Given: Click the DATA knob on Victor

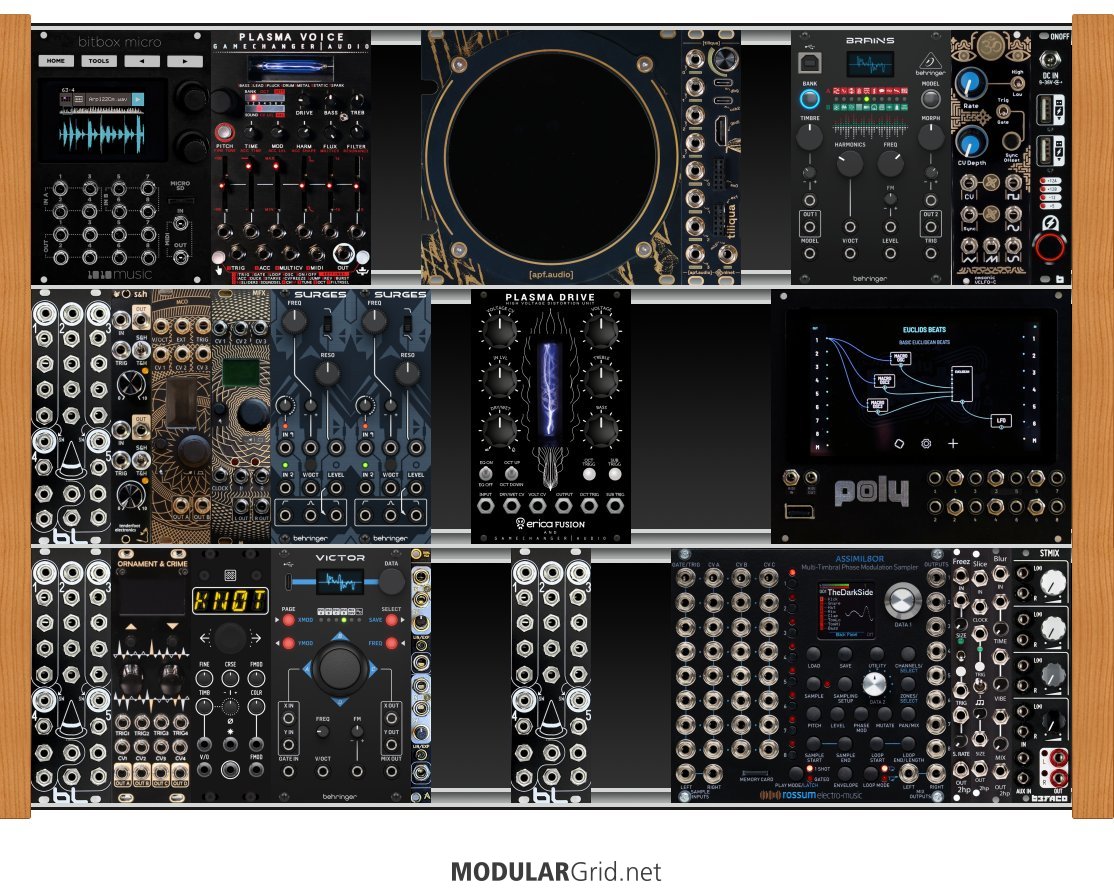Looking at the screenshot, I should pyautogui.click(x=391, y=581).
